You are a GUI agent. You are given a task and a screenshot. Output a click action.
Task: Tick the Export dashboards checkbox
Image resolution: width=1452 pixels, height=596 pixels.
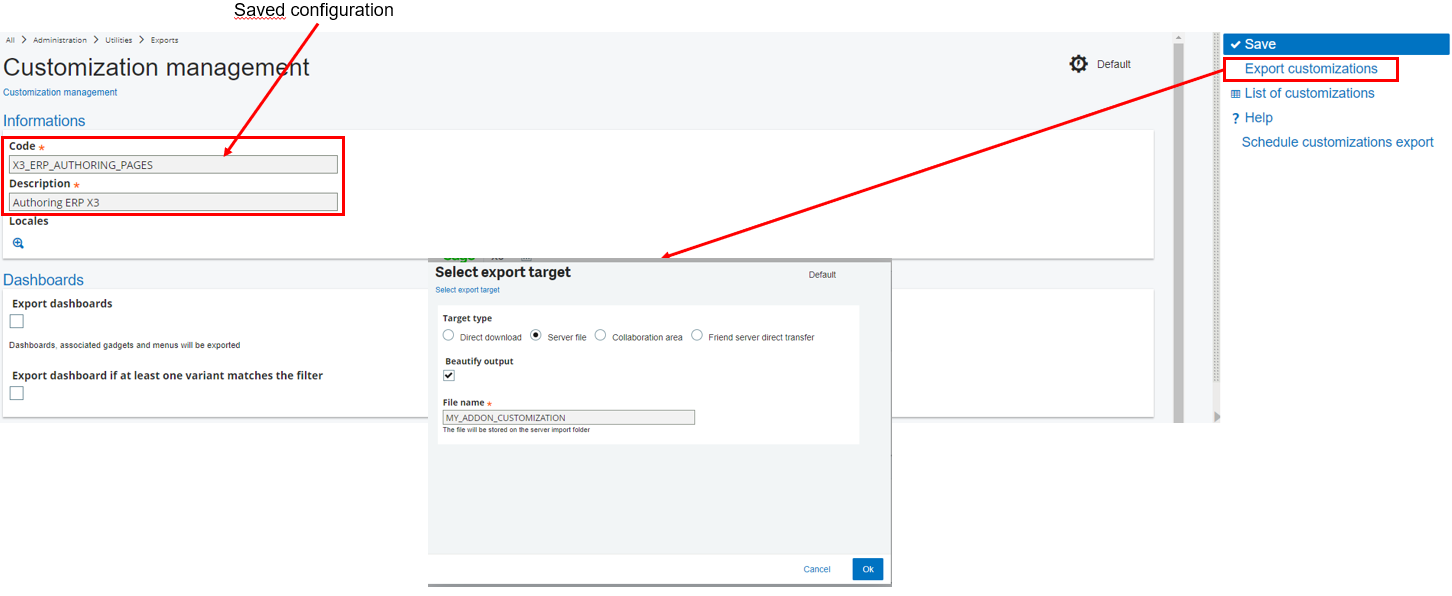pyautogui.click(x=16, y=321)
